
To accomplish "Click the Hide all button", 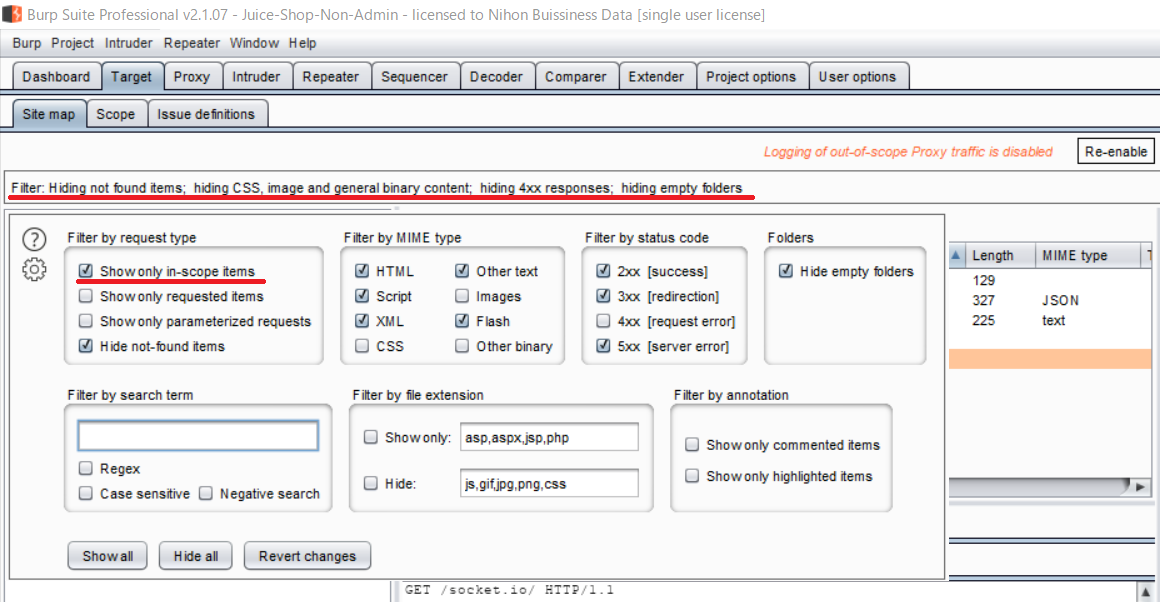I will [195, 556].
